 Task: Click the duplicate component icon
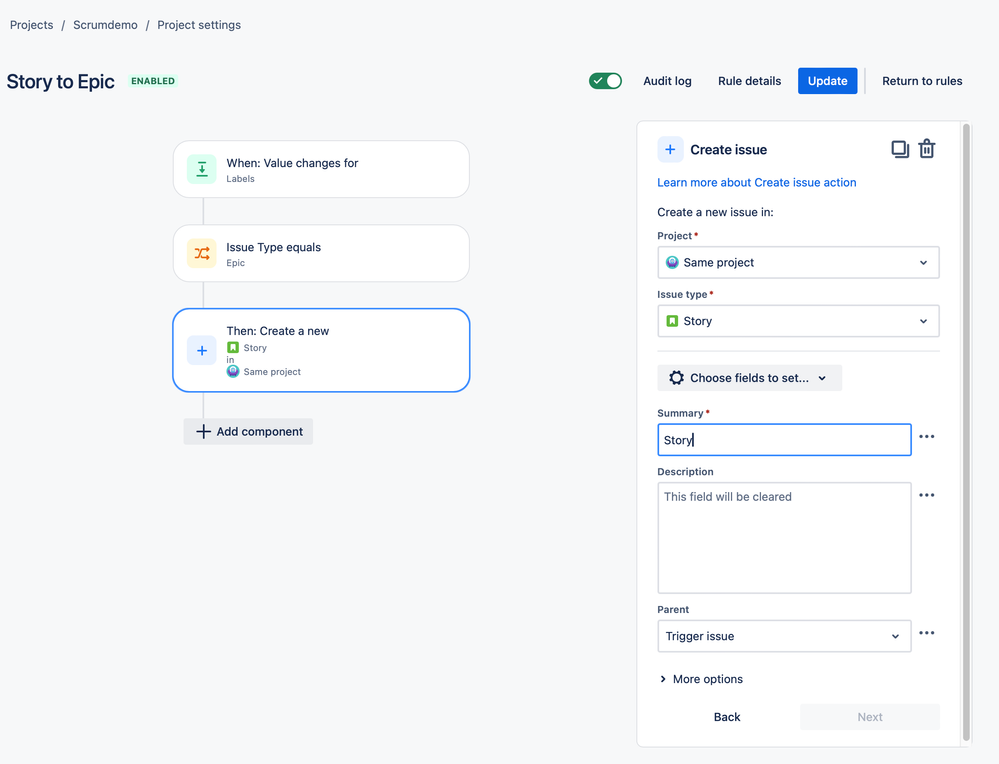coord(900,149)
